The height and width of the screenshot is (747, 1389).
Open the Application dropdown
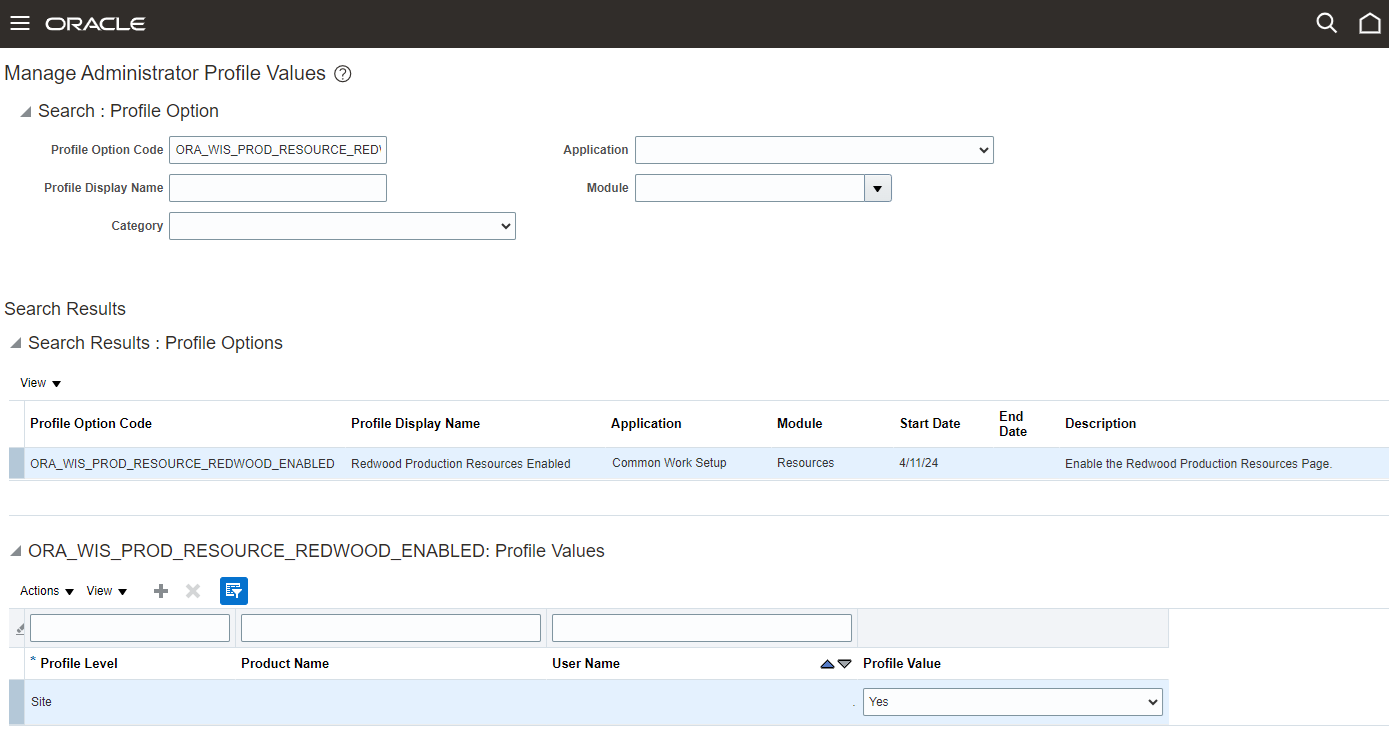point(814,150)
